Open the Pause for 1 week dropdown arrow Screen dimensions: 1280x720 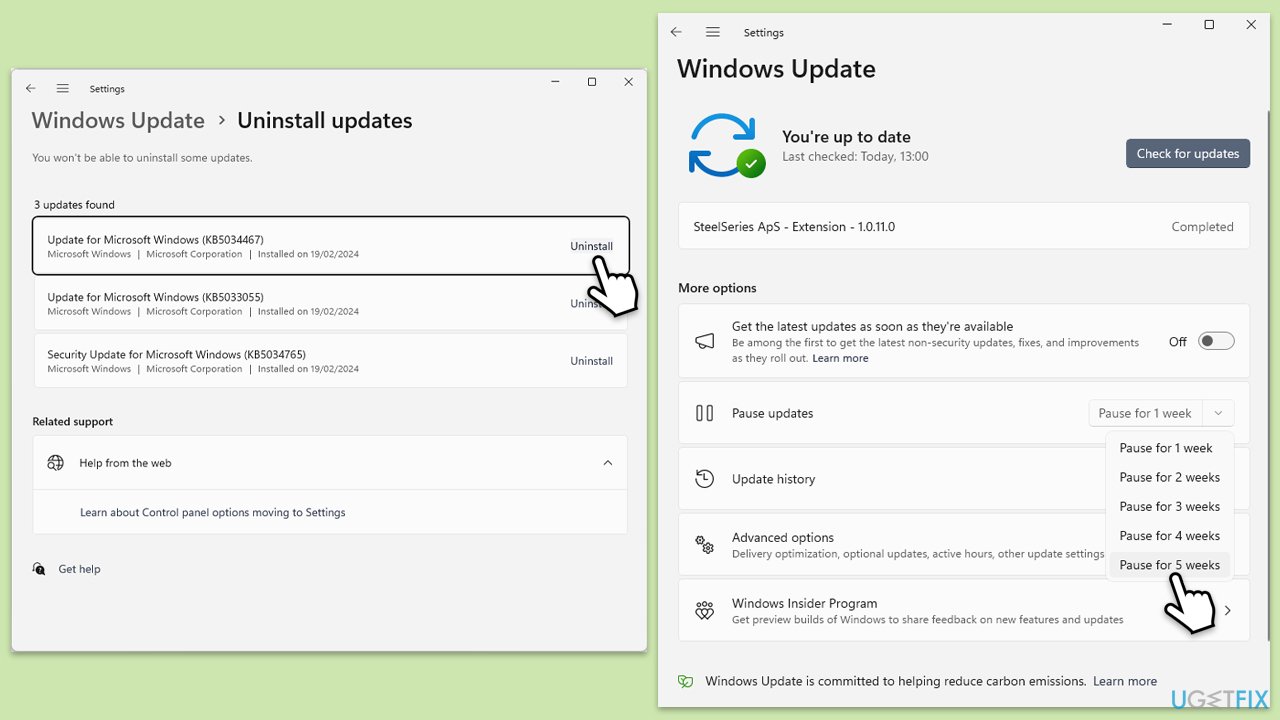click(x=1218, y=413)
